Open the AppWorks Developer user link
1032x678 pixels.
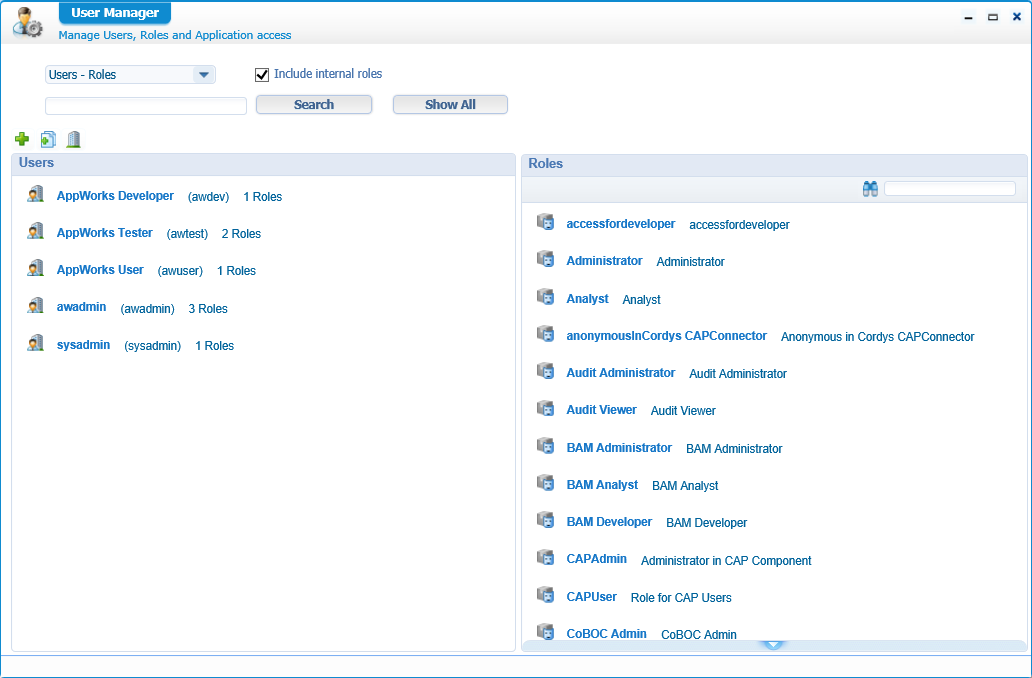115,196
